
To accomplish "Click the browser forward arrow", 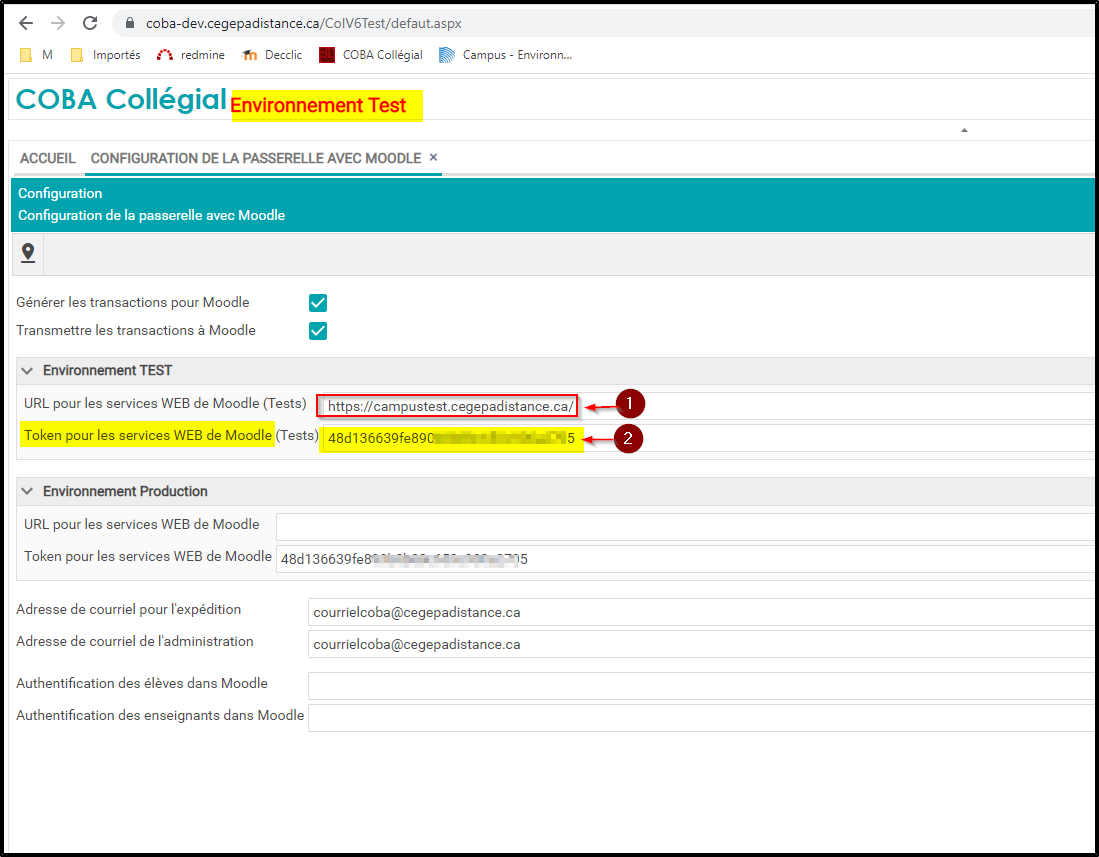I will click(x=58, y=23).
